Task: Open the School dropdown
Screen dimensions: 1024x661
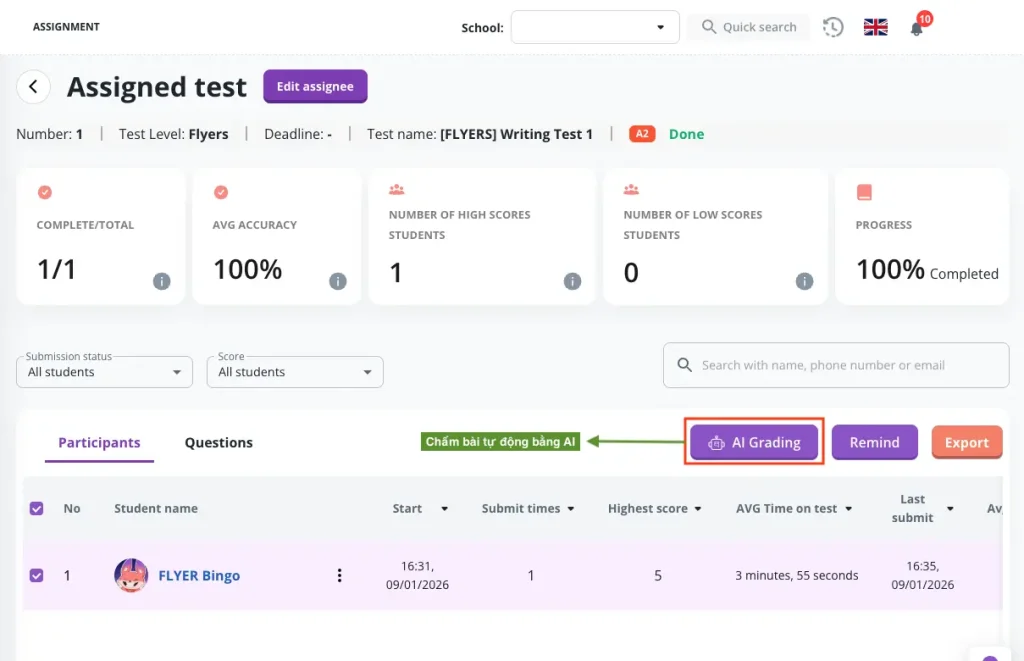Action: [x=594, y=27]
